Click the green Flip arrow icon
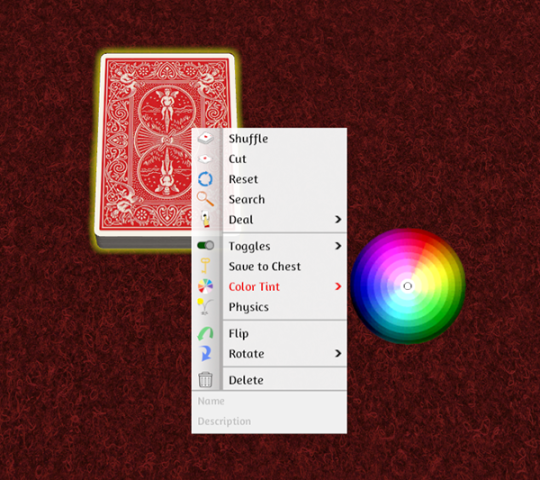The width and height of the screenshot is (540, 480). 205,334
